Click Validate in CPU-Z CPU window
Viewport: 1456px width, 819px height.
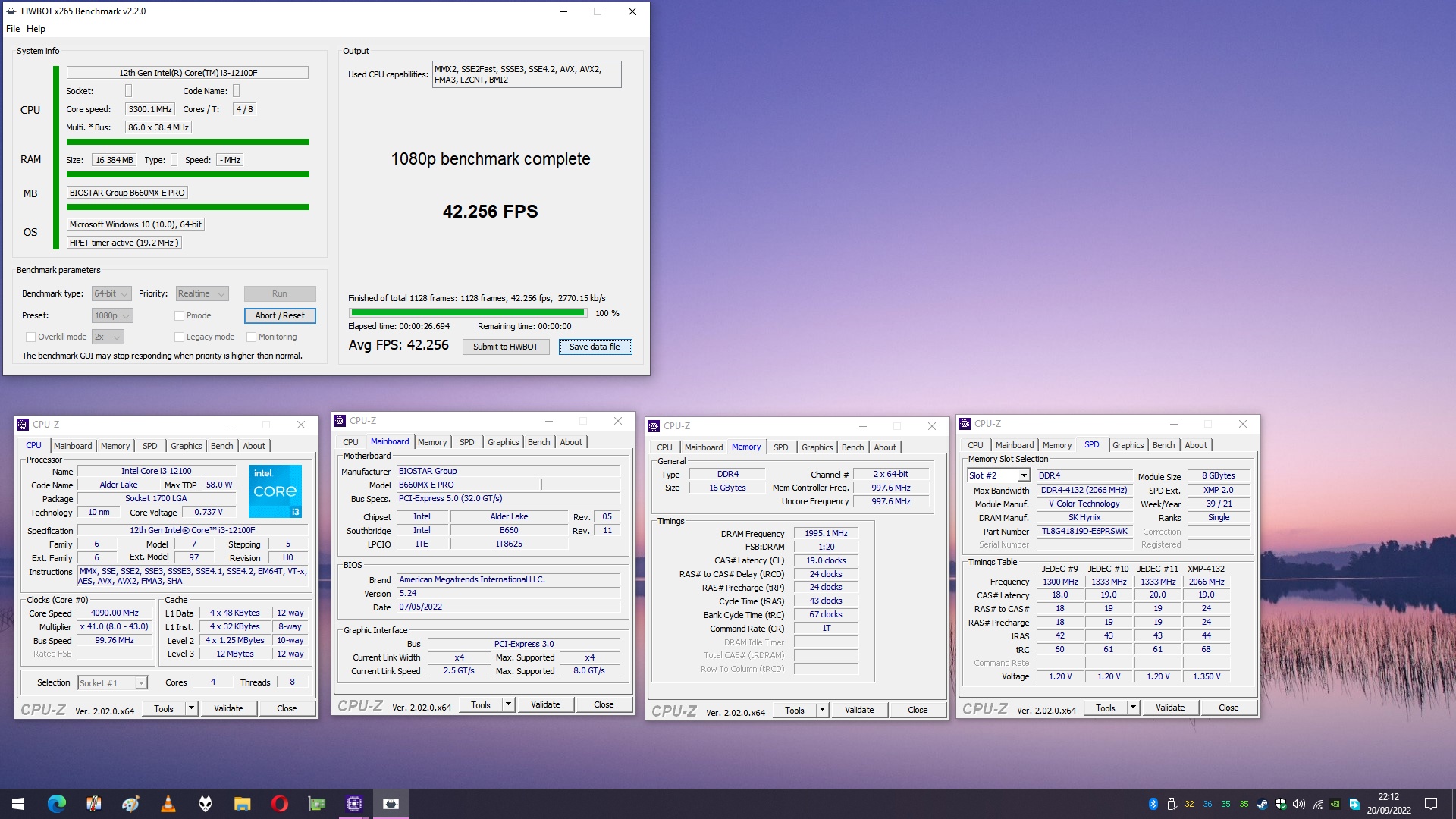point(228,709)
